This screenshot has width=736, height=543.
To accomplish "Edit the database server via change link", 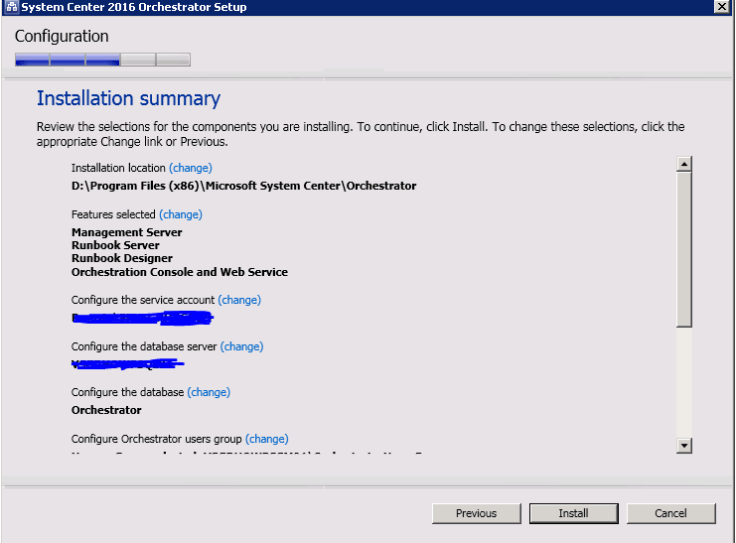I will [x=241, y=346].
